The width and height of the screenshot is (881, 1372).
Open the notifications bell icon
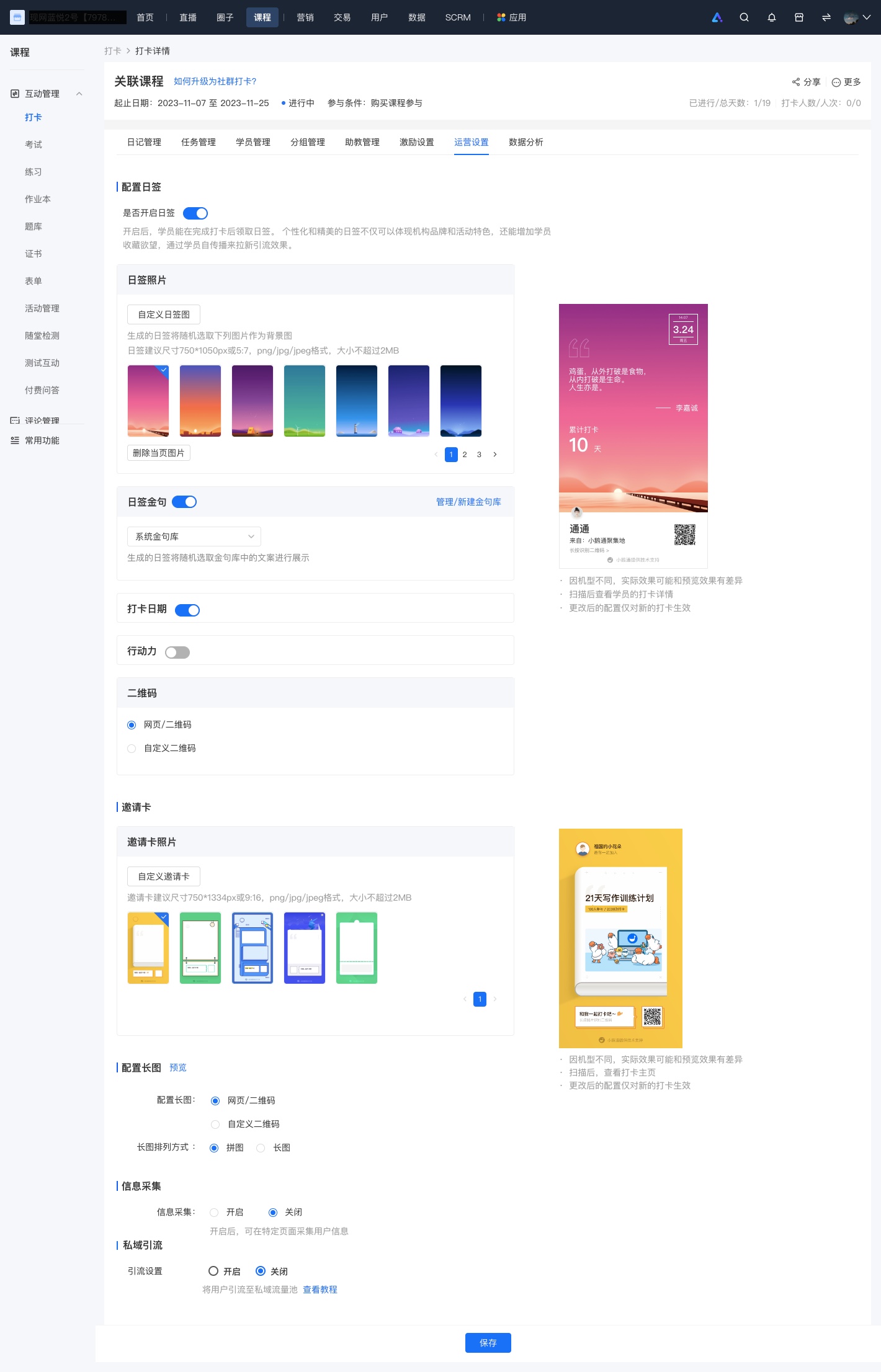(771, 17)
